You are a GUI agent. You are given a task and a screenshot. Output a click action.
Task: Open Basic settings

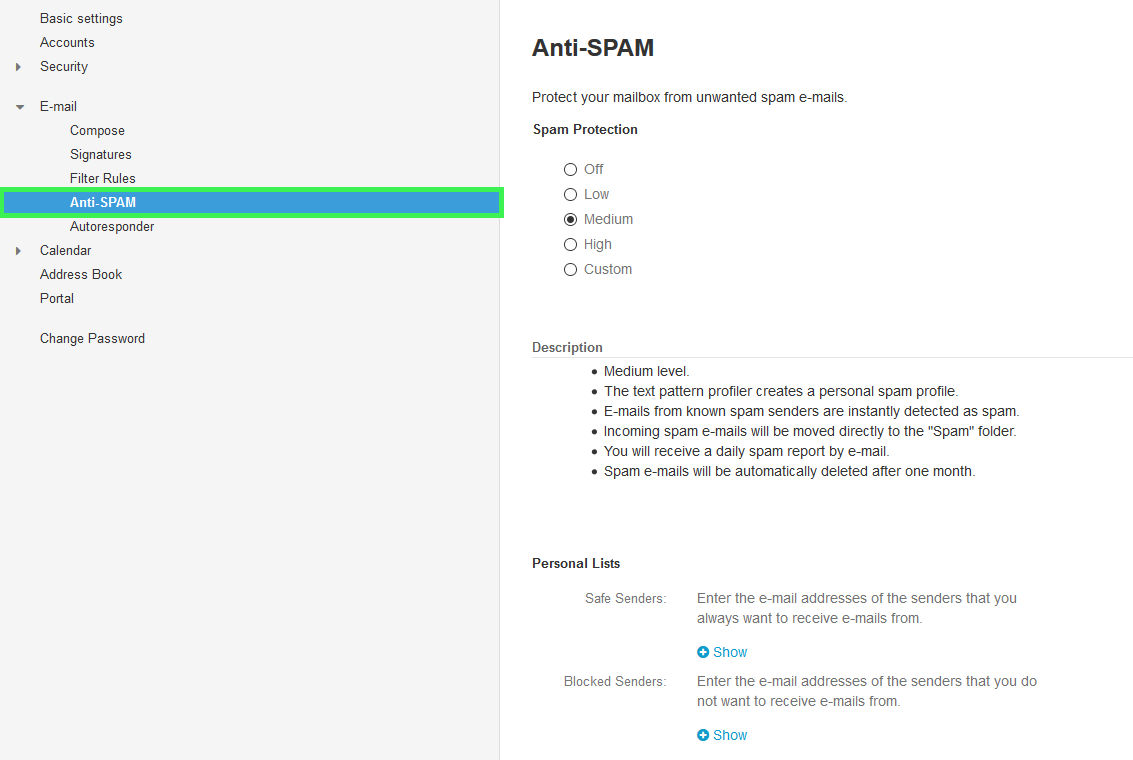coord(81,19)
